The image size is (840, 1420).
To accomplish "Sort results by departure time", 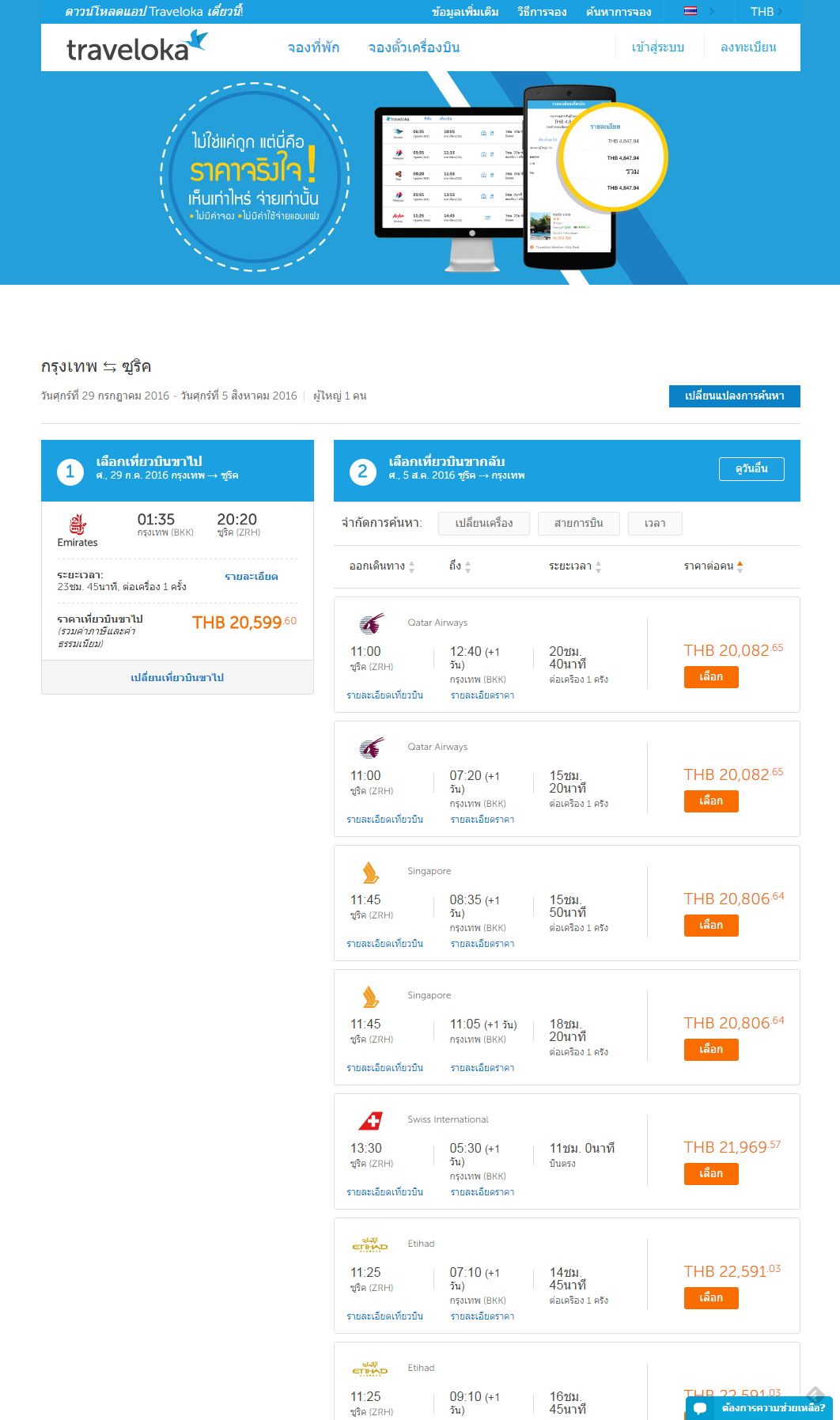I will coord(381,566).
